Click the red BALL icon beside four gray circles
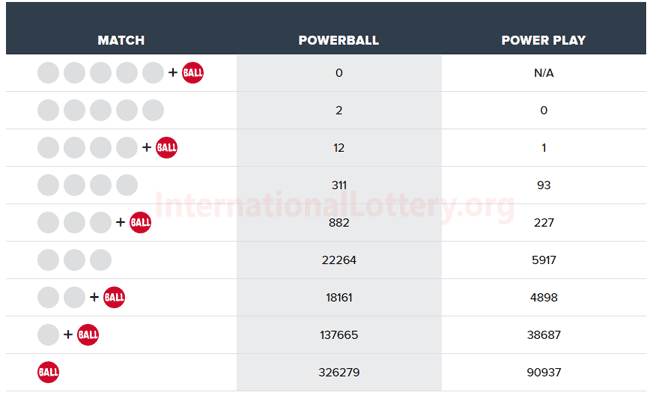Screen dimensions: 650x394 (167, 148)
